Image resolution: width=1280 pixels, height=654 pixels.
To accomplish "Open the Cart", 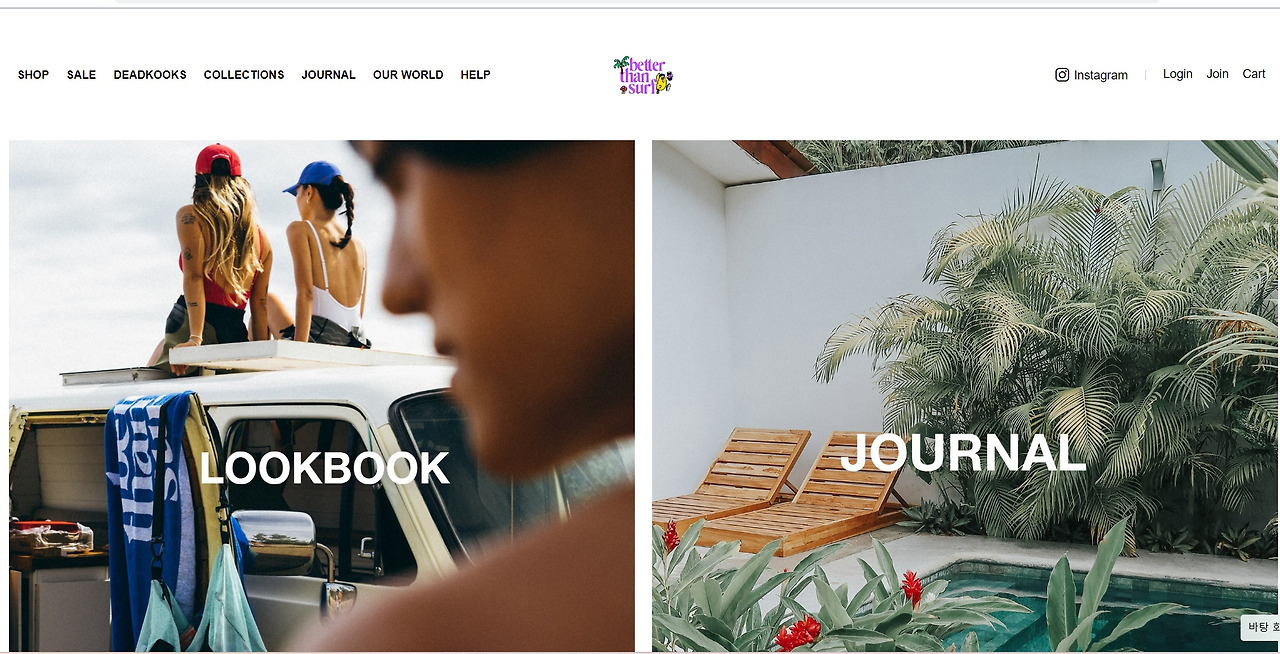I will 1254,74.
